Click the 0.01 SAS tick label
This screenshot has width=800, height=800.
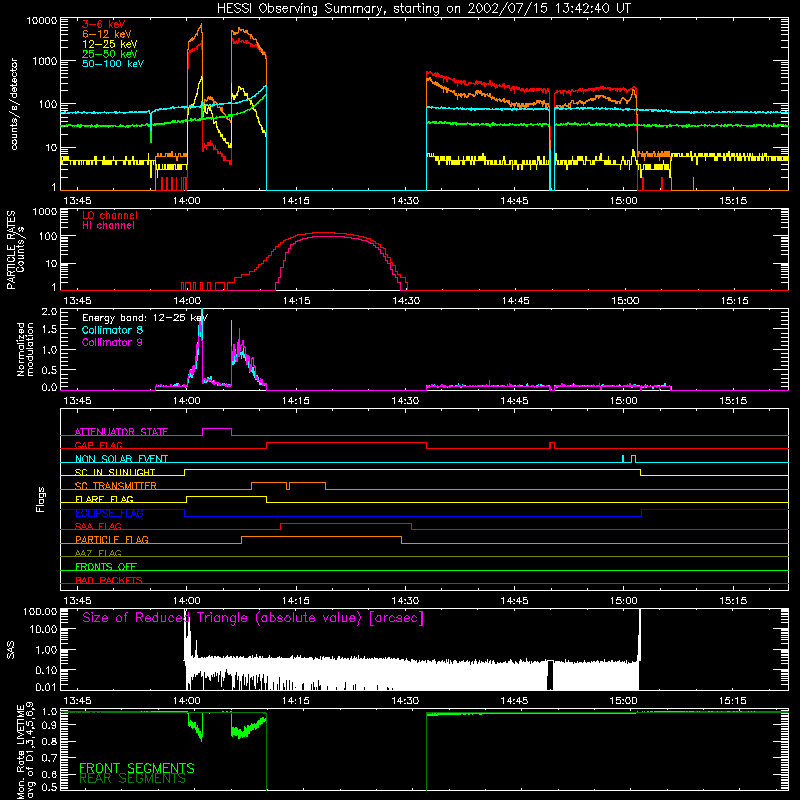(x=46, y=687)
